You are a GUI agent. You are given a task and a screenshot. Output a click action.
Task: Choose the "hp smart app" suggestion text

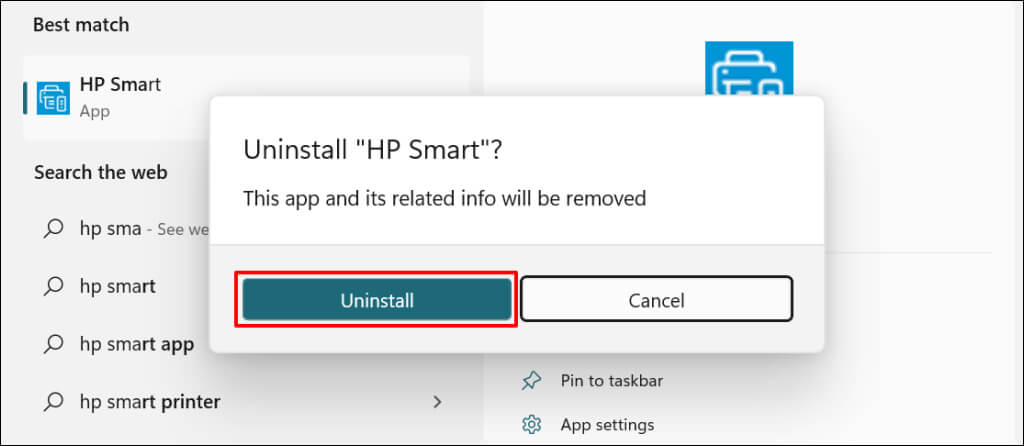click(x=136, y=344)
